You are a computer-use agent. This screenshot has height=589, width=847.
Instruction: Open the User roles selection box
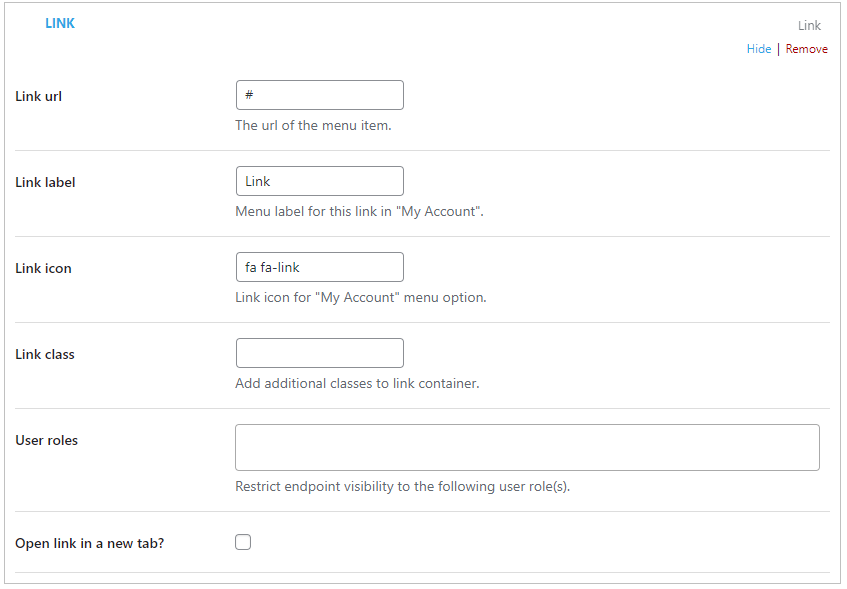pos(527,447)
